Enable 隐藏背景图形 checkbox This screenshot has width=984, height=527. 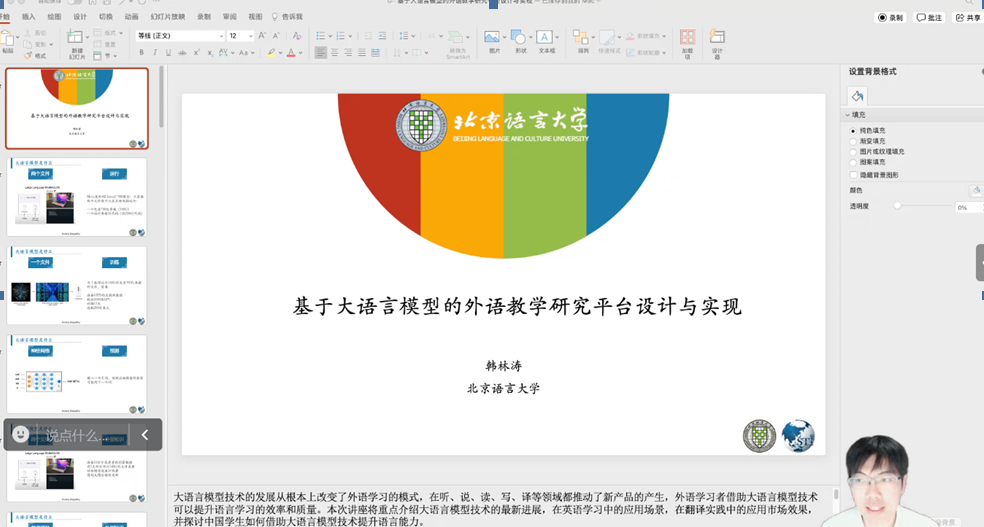coord(853,175)
